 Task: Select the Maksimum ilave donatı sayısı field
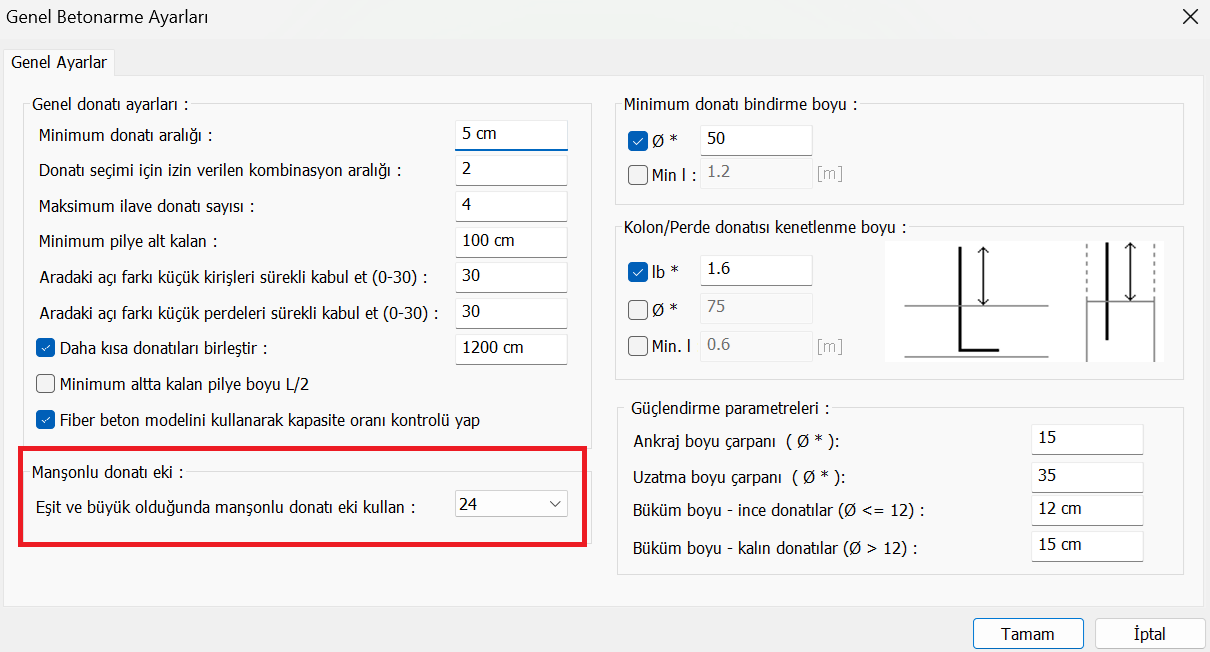[x=511, y=205]
